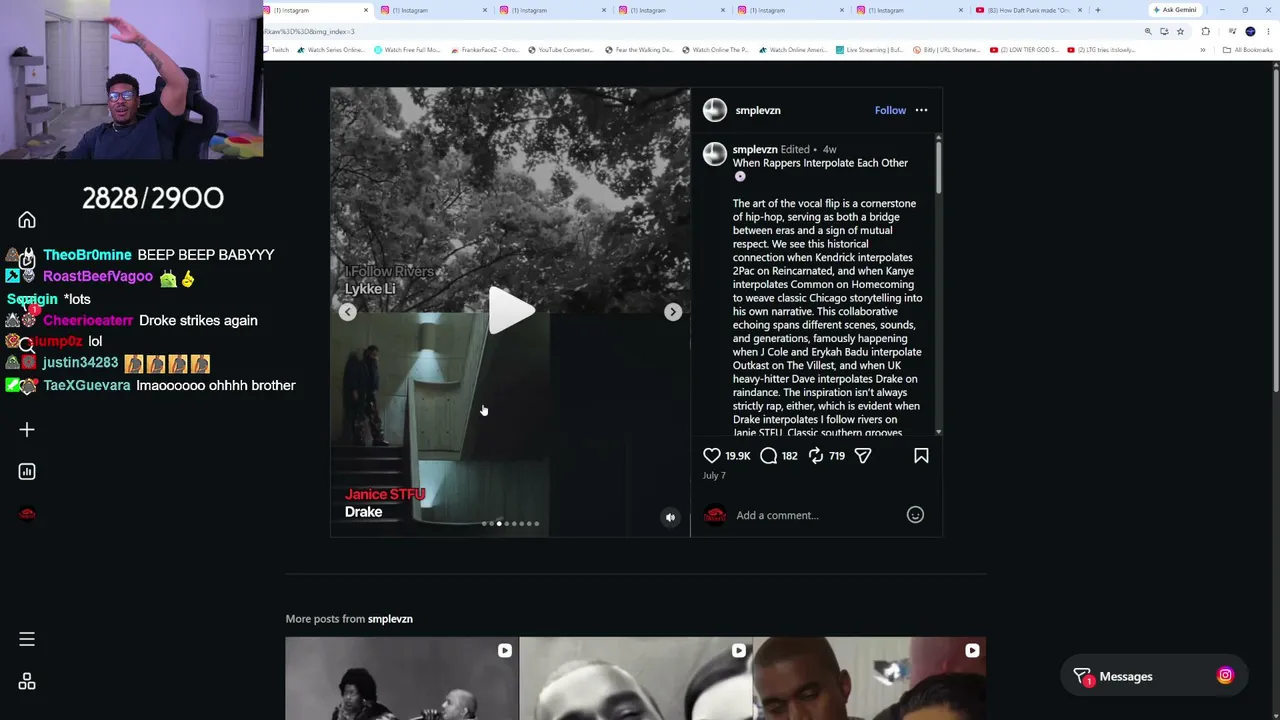The image size is (1280, 720).
Task: Open a new browser tab
Action: (x=1097, y=10)
